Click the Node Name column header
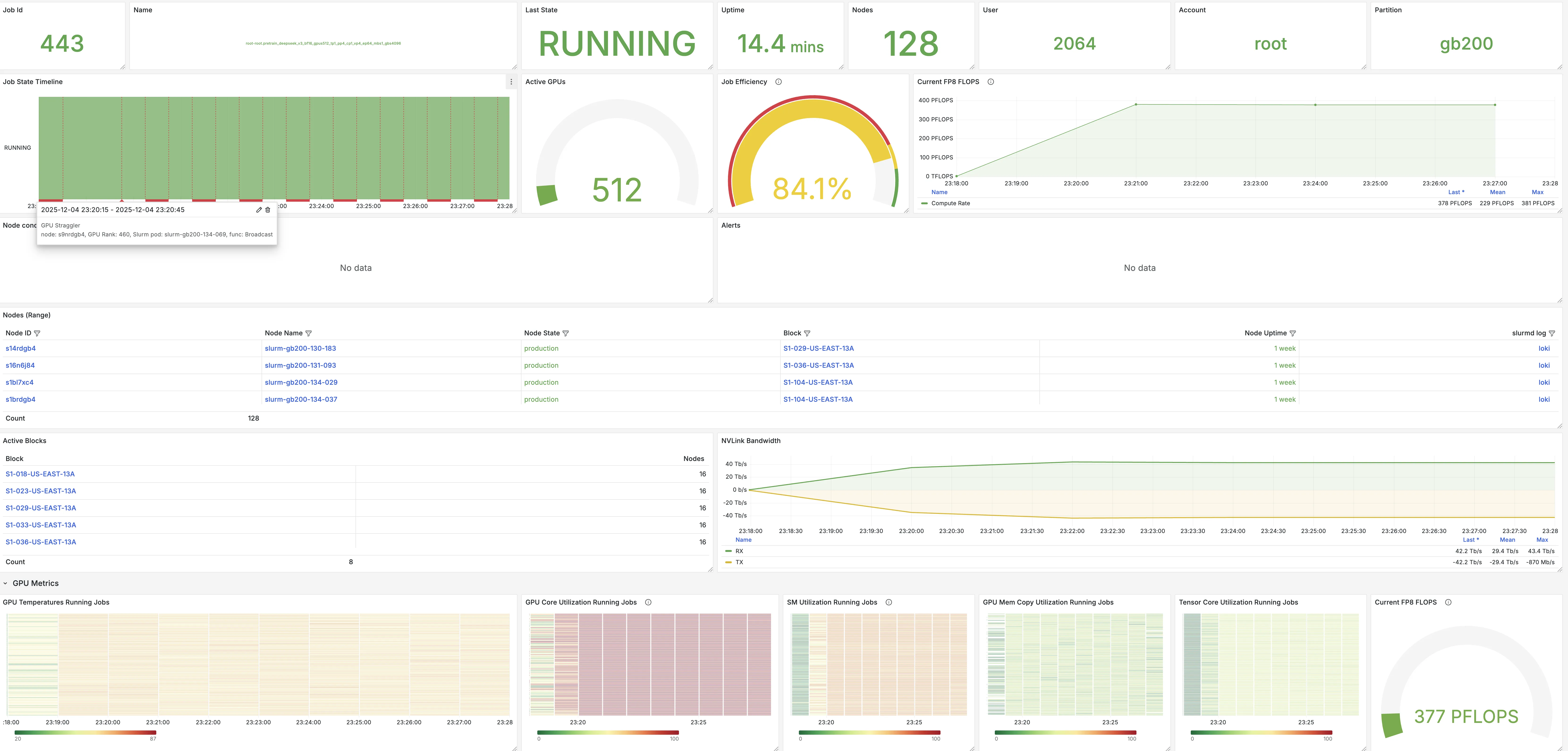The height and width of the screenshot is (751, 1568). point(284,333)
